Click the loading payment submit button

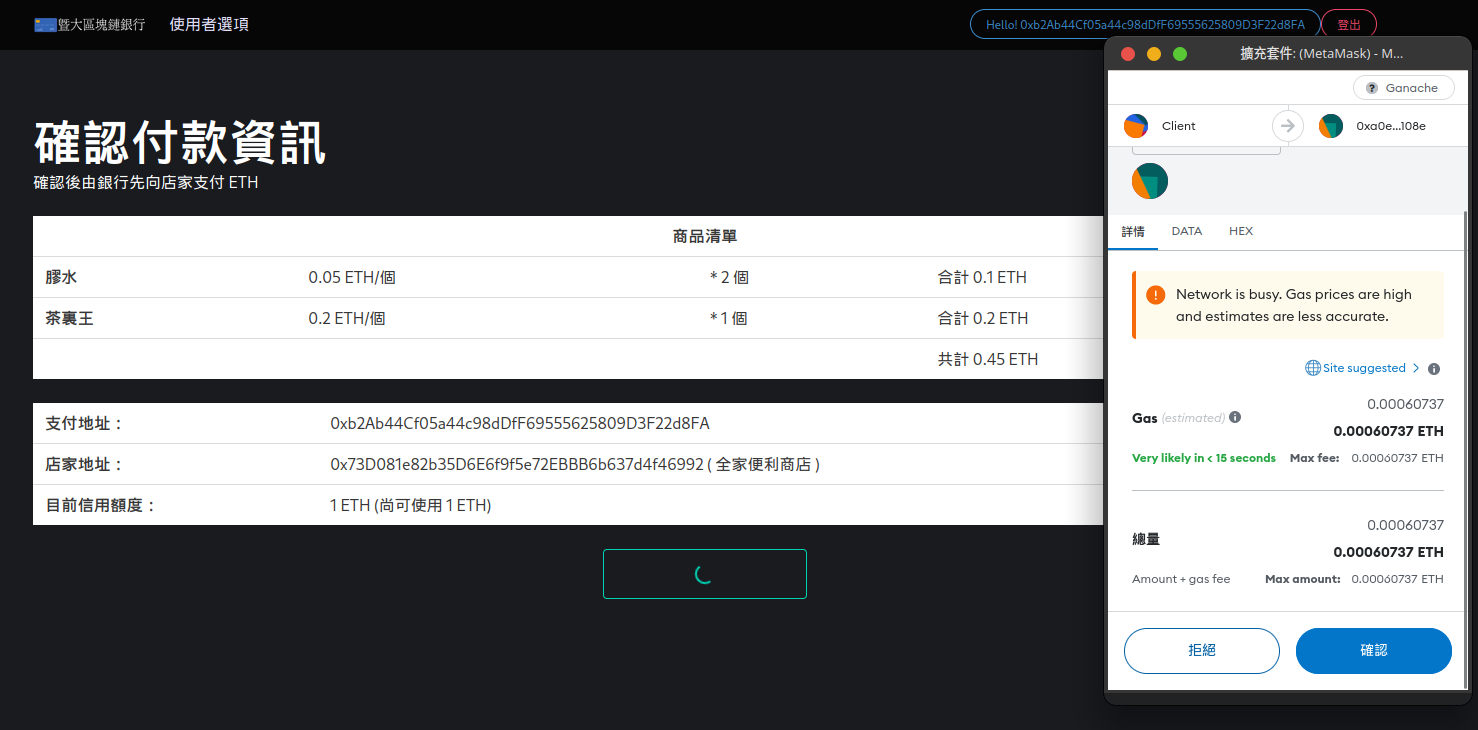(704, 574)
